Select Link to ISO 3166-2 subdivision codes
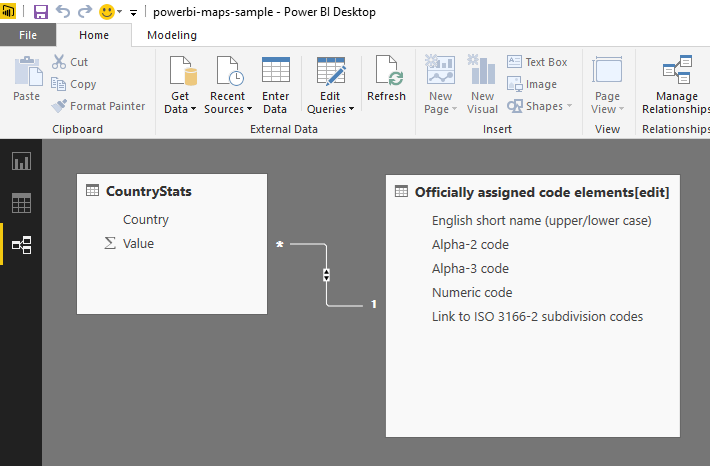Image resolution: width=710 pixels, height=466 pixels. click(x=537, y=317)
